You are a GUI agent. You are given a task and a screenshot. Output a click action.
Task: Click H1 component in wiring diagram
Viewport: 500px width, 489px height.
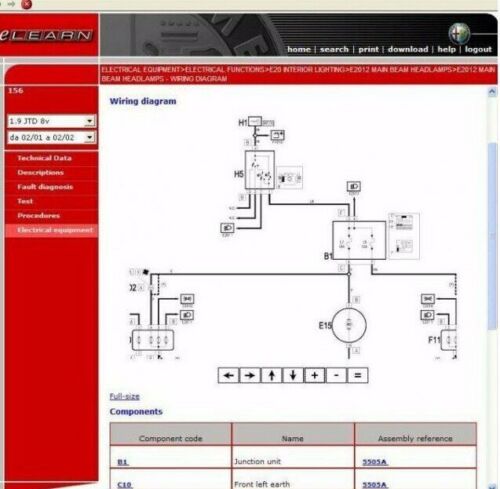tap(255, 121)
